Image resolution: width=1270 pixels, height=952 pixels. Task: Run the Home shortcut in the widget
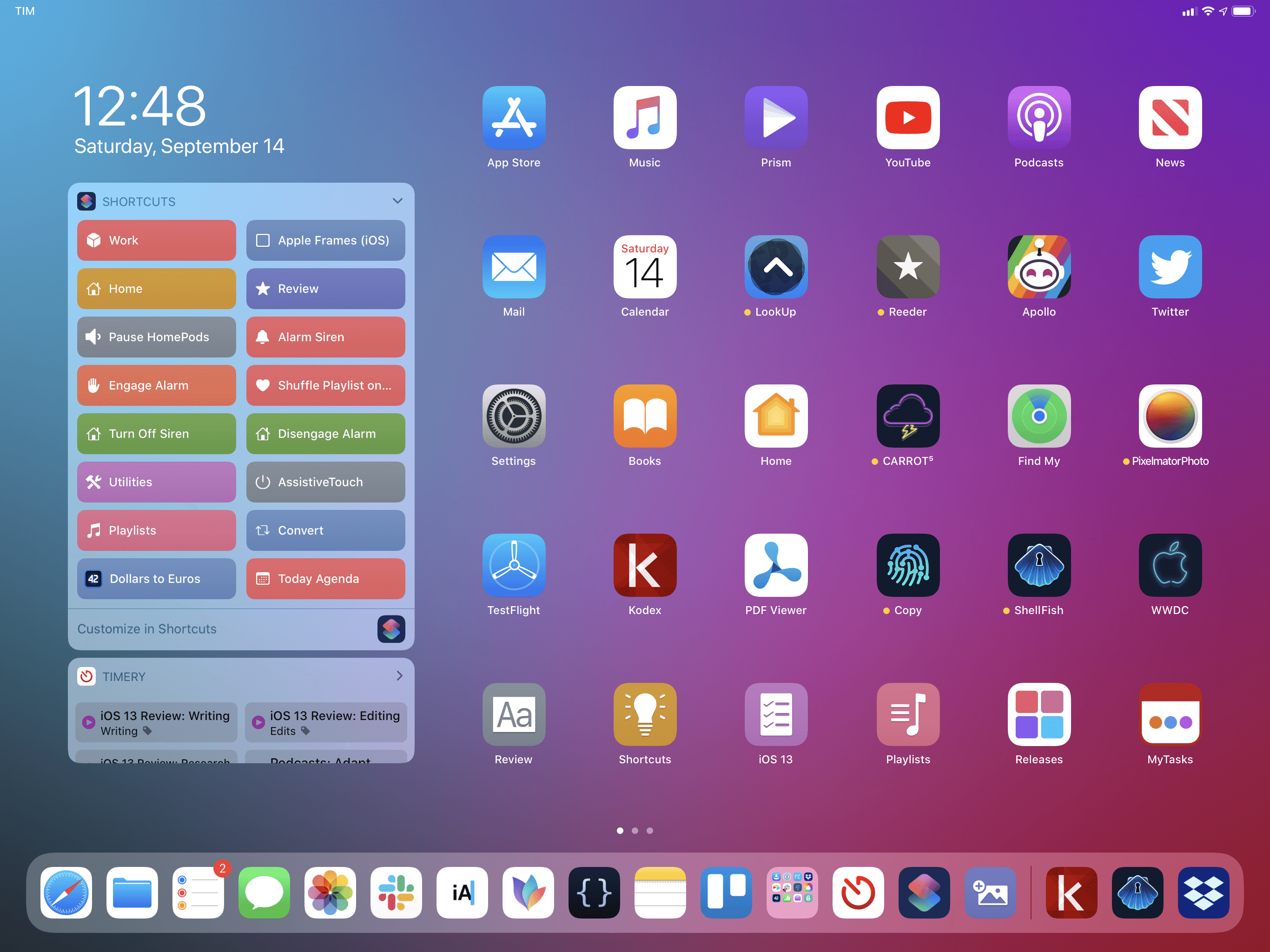point(156,289)
